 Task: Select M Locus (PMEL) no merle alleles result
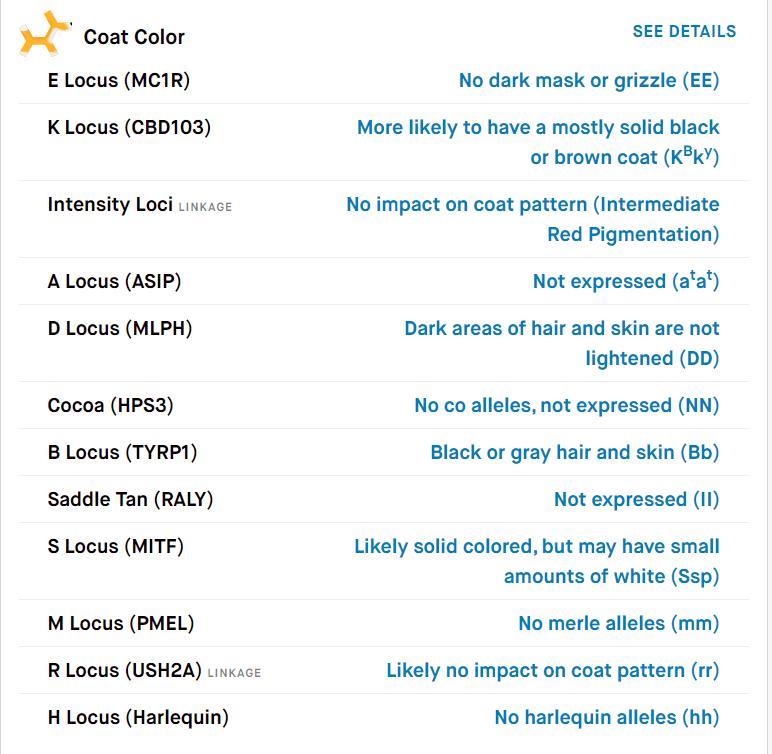tap(619, 623)
